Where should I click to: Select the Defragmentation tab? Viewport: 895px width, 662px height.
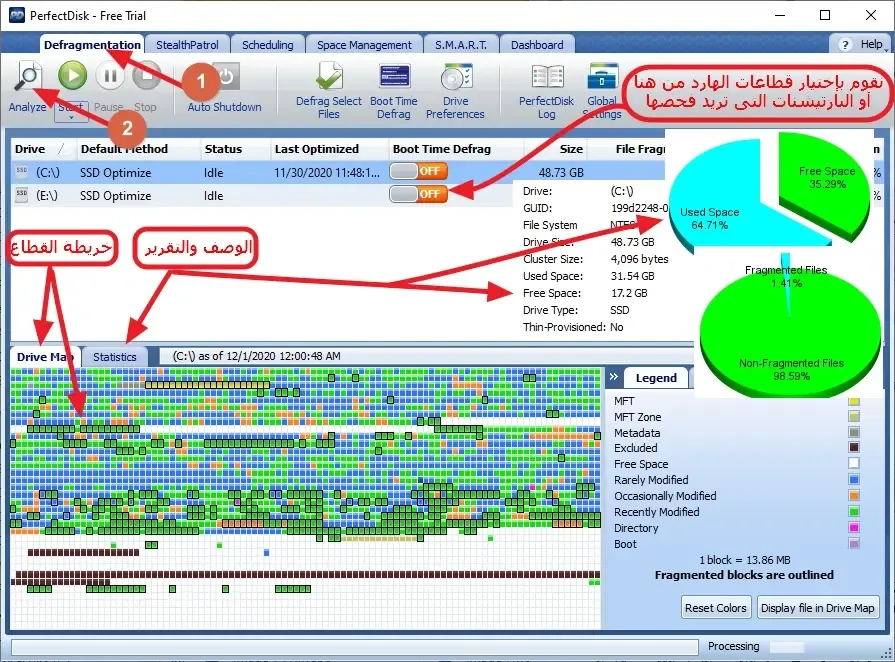(92, 45)
